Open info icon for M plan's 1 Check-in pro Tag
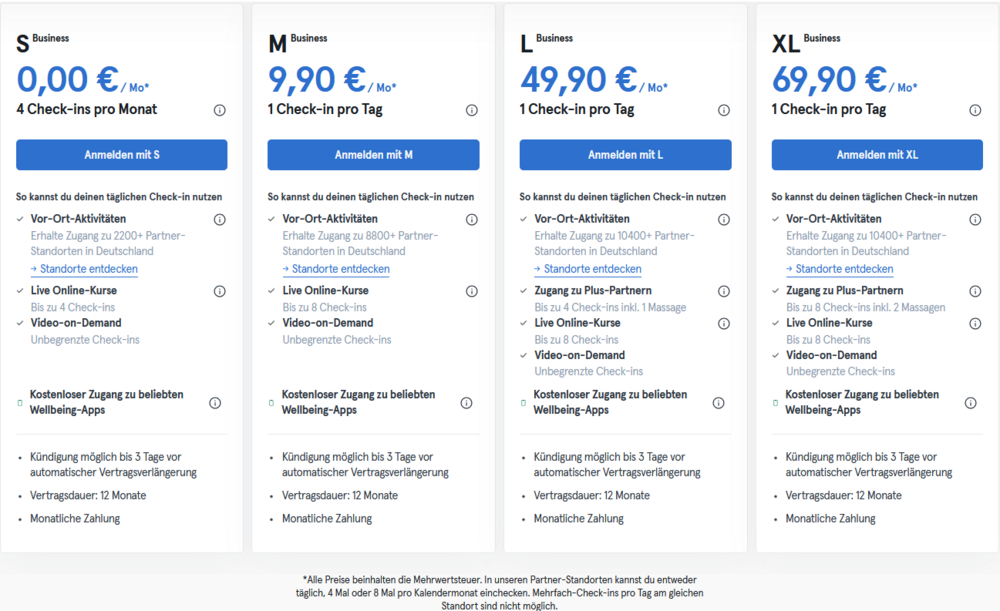The height and width of the screenshot is (611, 1000). point(471,110)
